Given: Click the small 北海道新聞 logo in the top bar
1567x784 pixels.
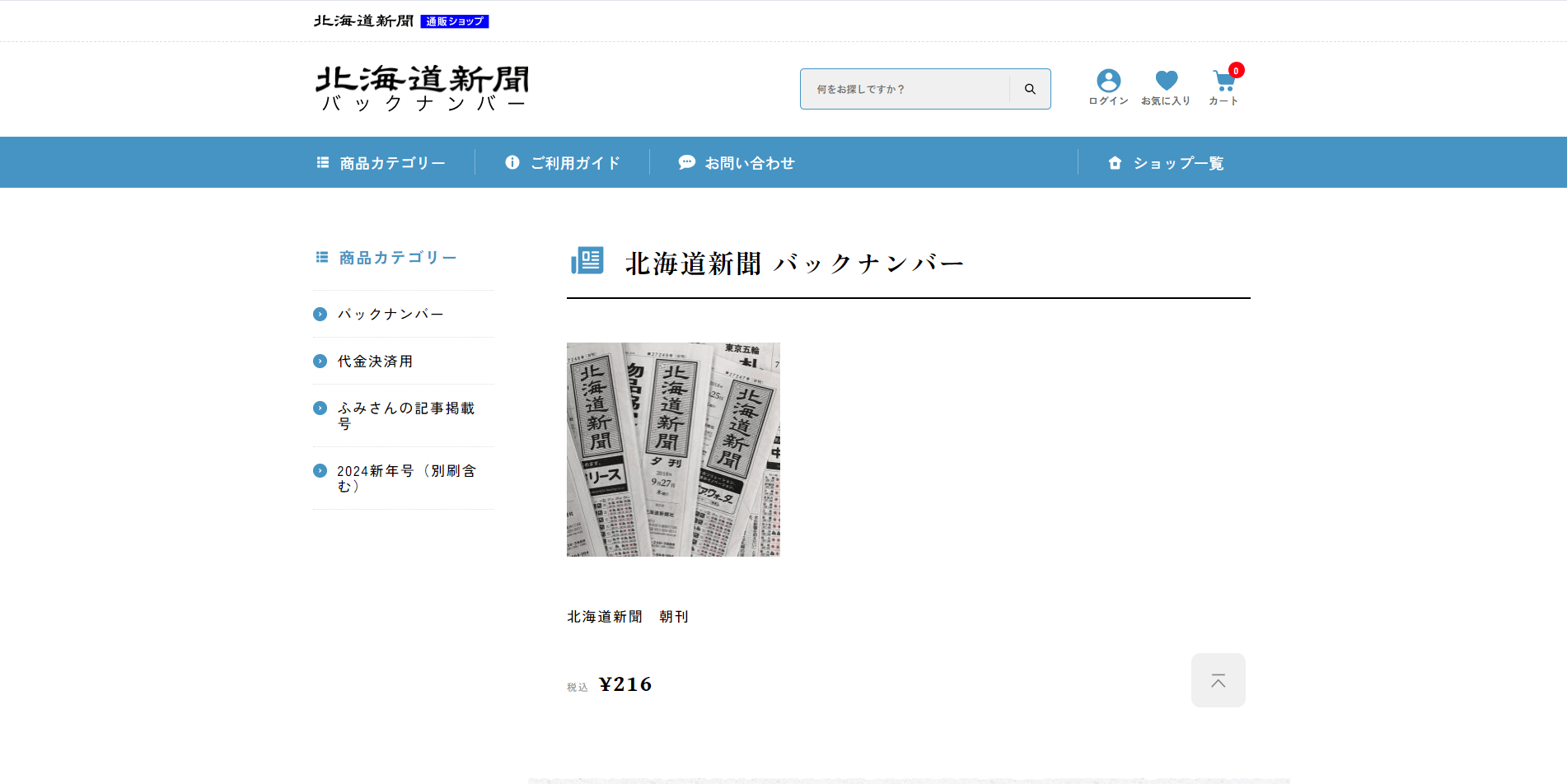Looking at the screenshot, I should coord(363,21).
